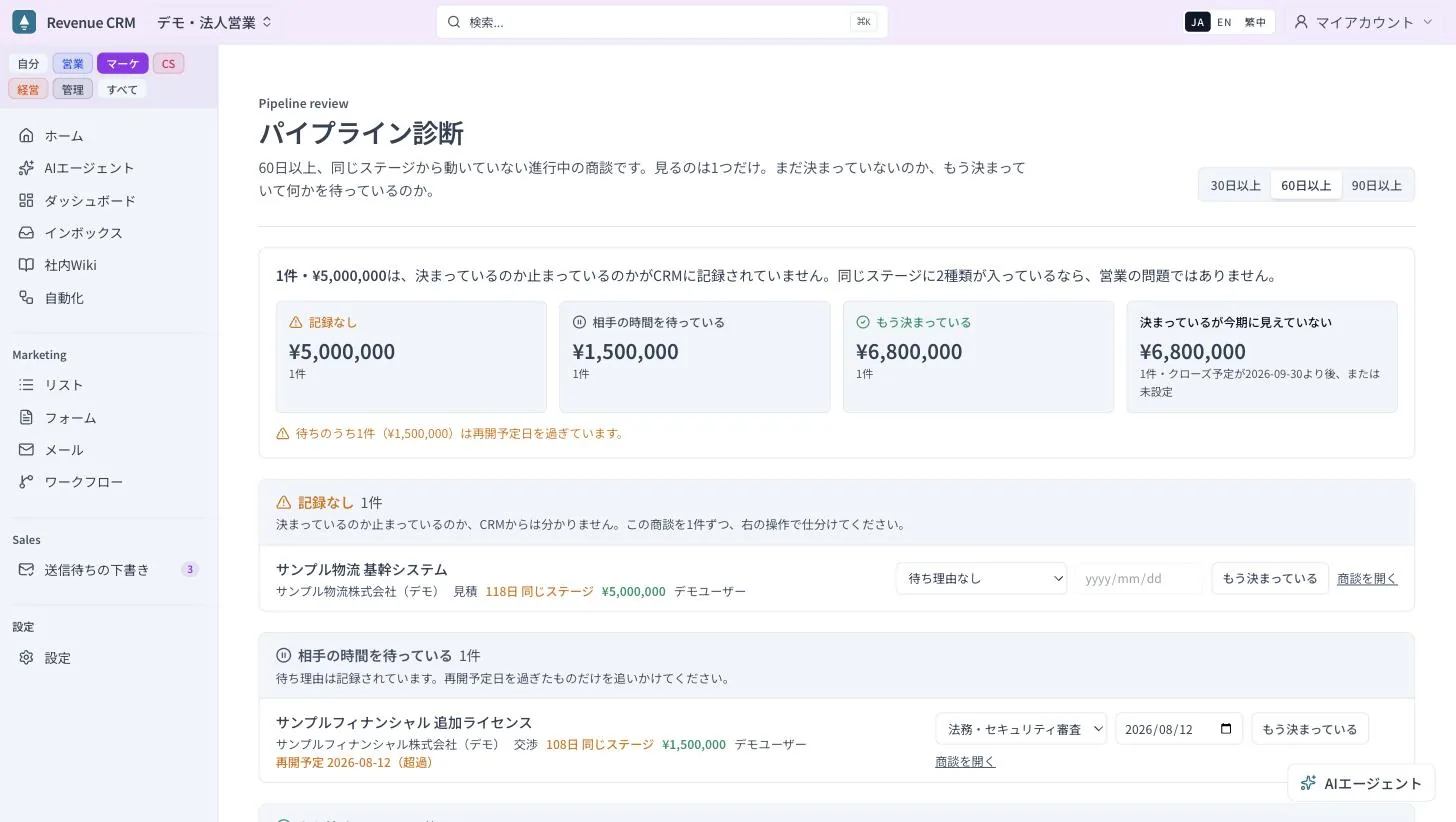Image resolution: width=1456 pixels, height=822 pixels.
Task: Select the CS role tab
Action: [168, 63]
